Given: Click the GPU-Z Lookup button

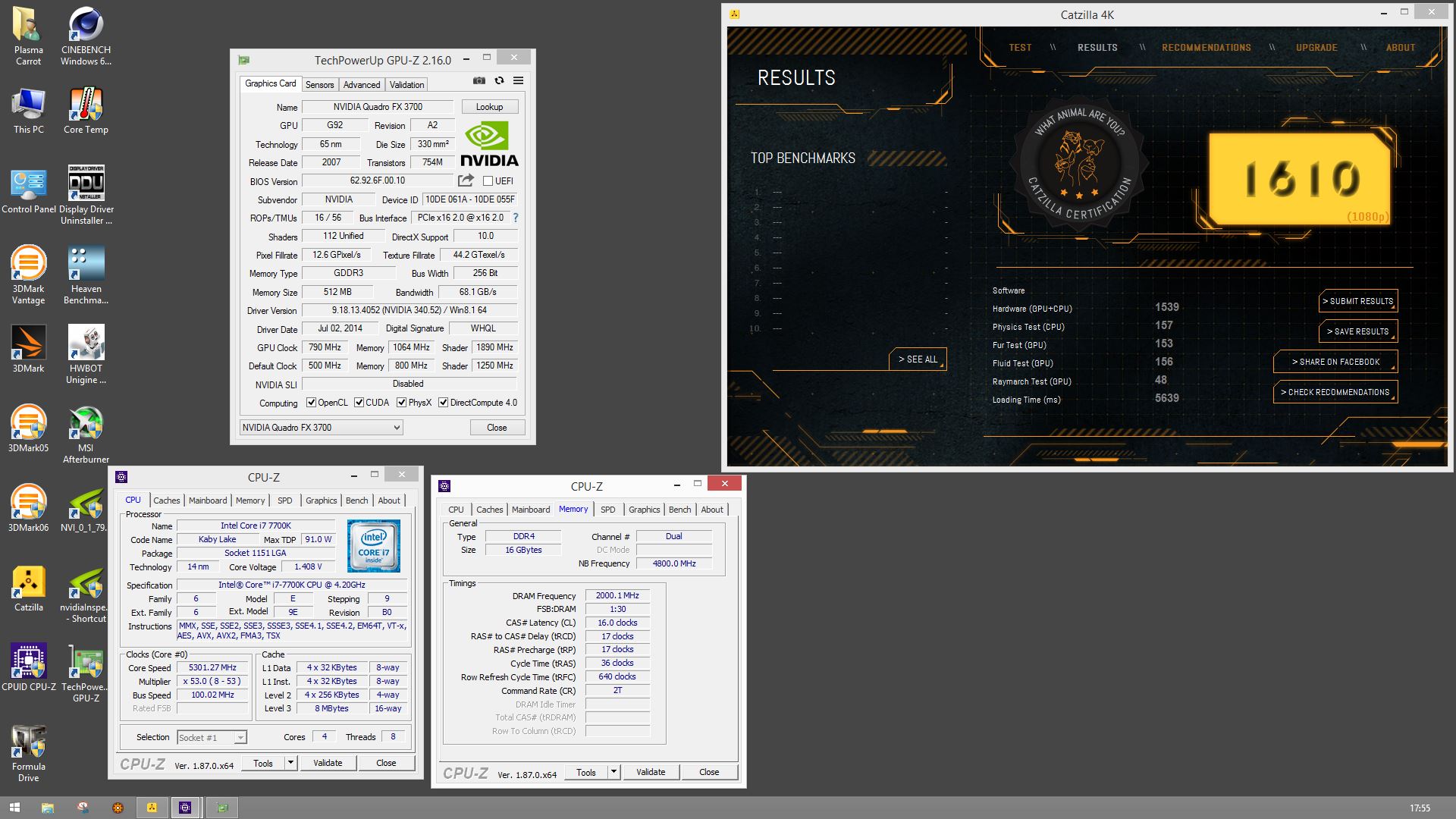Looking at the screenshot, I should pos(490,107).
